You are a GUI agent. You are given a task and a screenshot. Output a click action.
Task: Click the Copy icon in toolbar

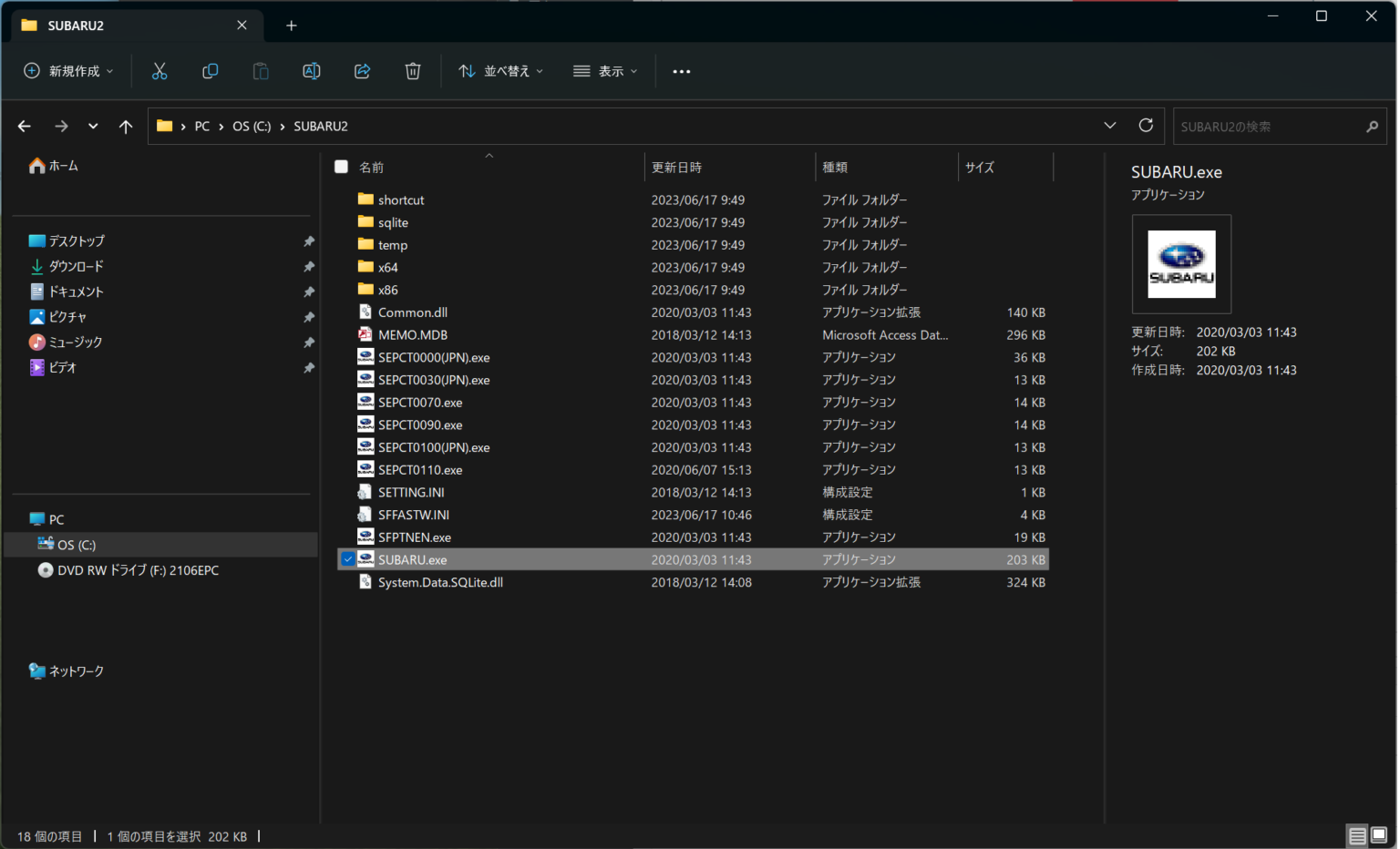click(x=210, y=71)
